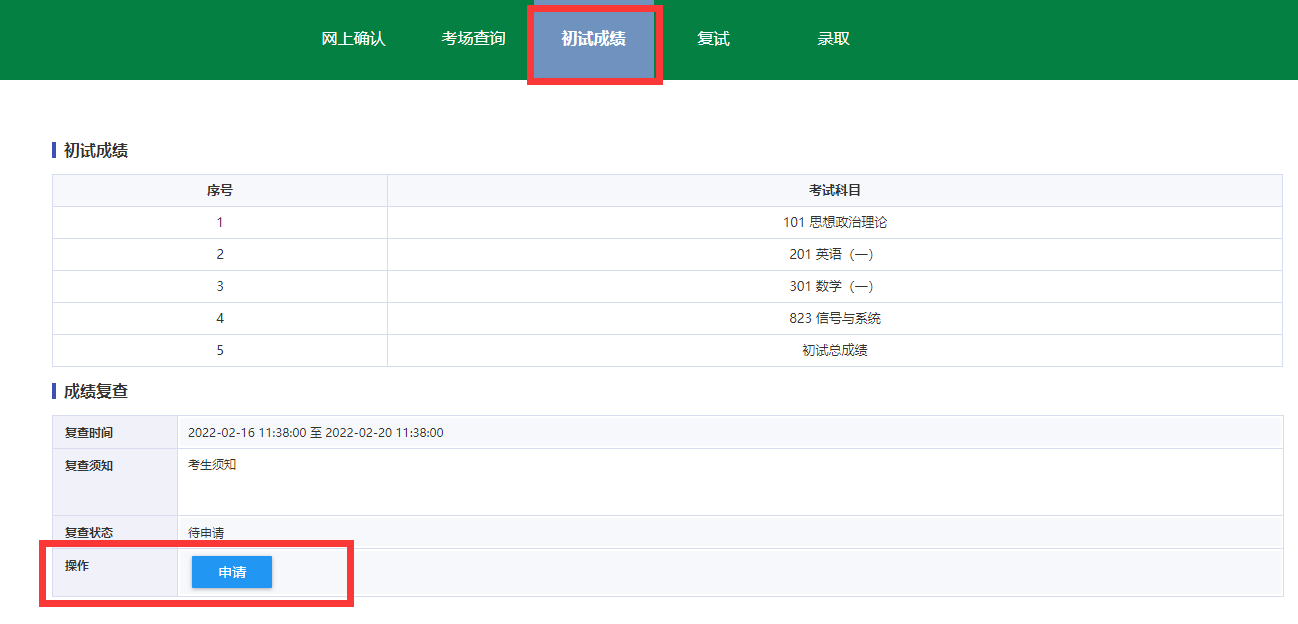This screenshot has height=624, width=1298.
Task: Select the 初试成绩 tab
Action: 593,39
